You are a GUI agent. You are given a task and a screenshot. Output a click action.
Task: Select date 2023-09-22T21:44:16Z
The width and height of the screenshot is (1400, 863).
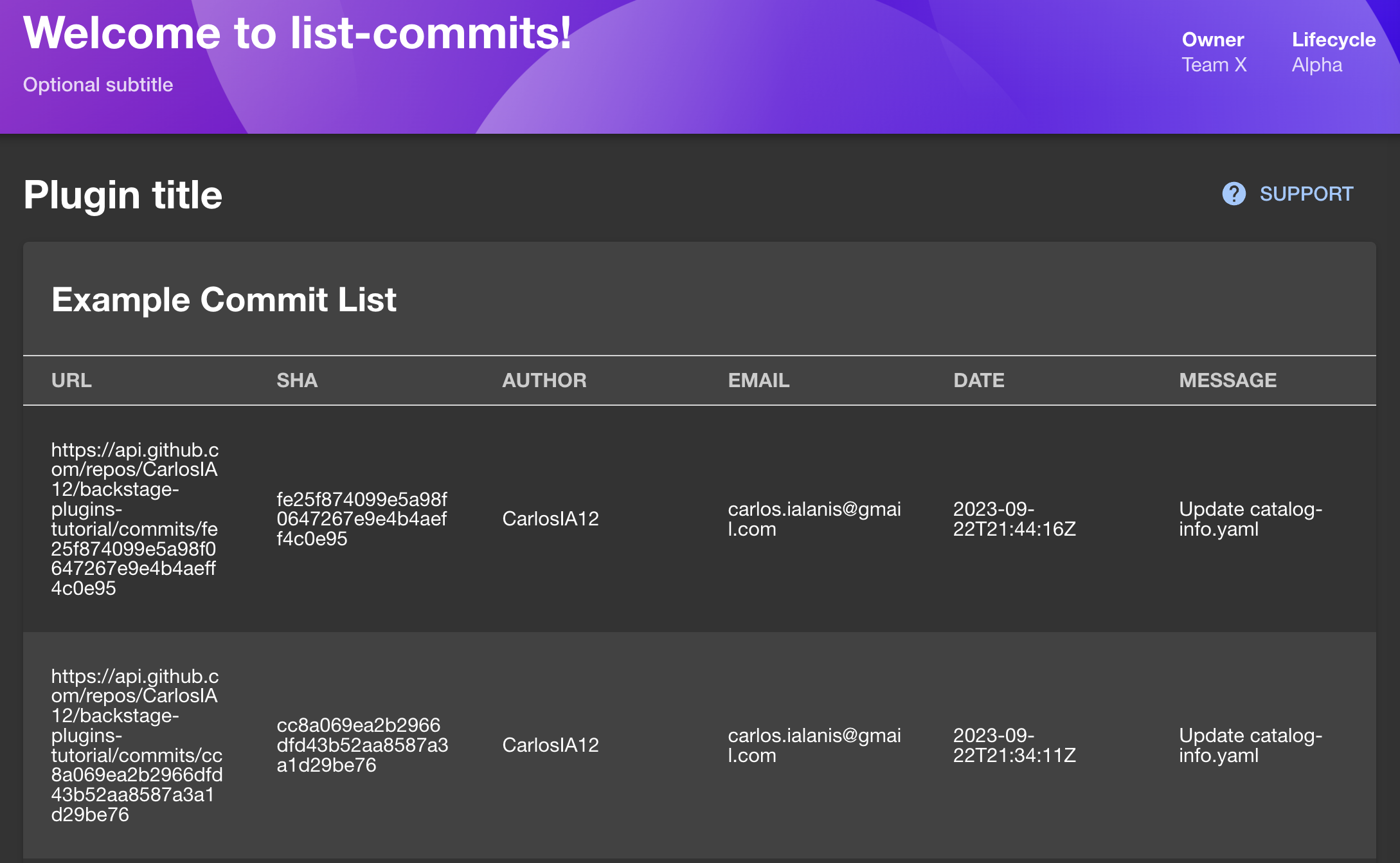[1014, 519]
